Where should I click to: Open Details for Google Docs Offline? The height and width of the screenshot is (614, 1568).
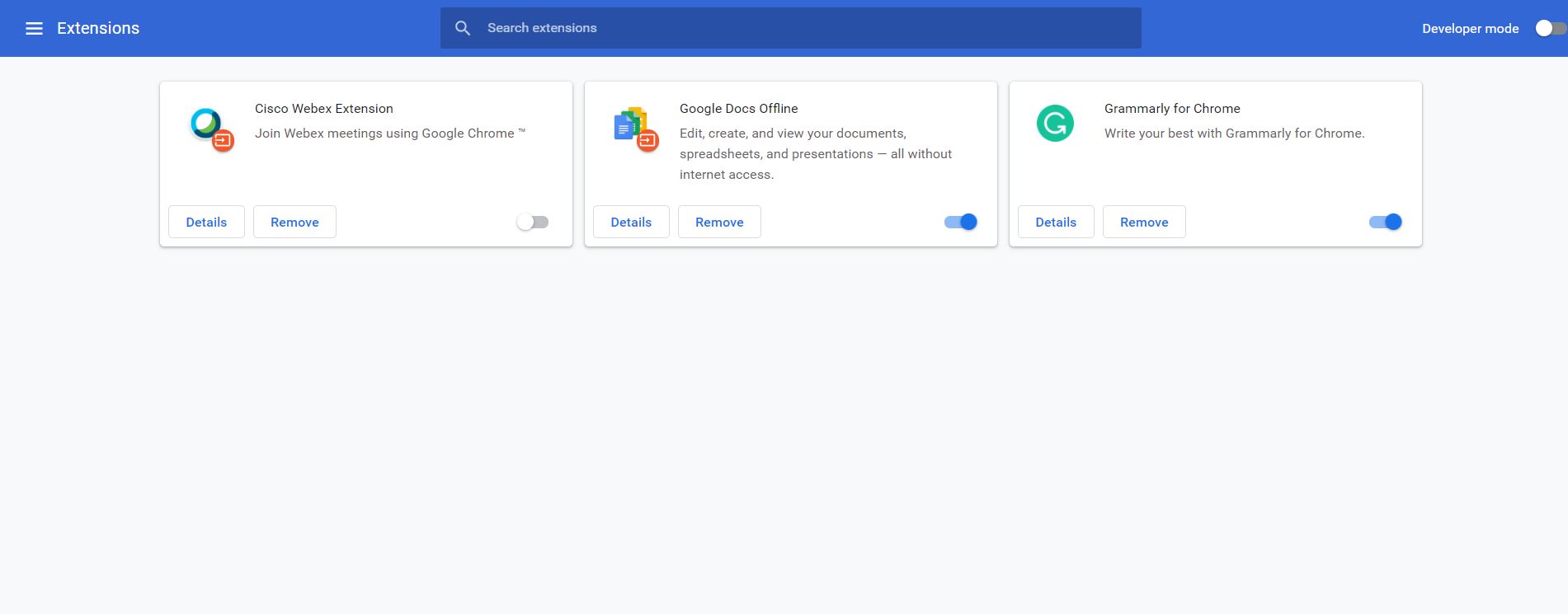pos(631,222)
